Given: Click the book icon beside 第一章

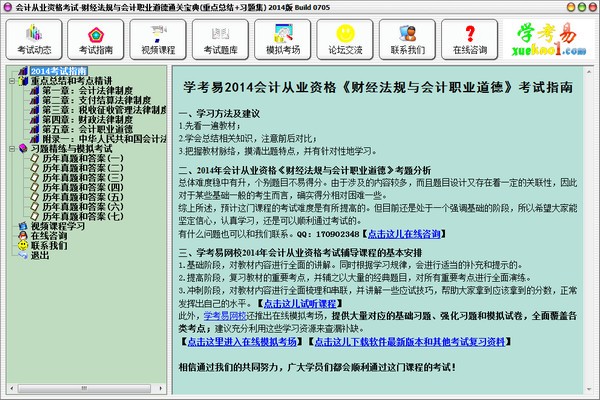Looking at the screenshot, I should tap(34, 91).
